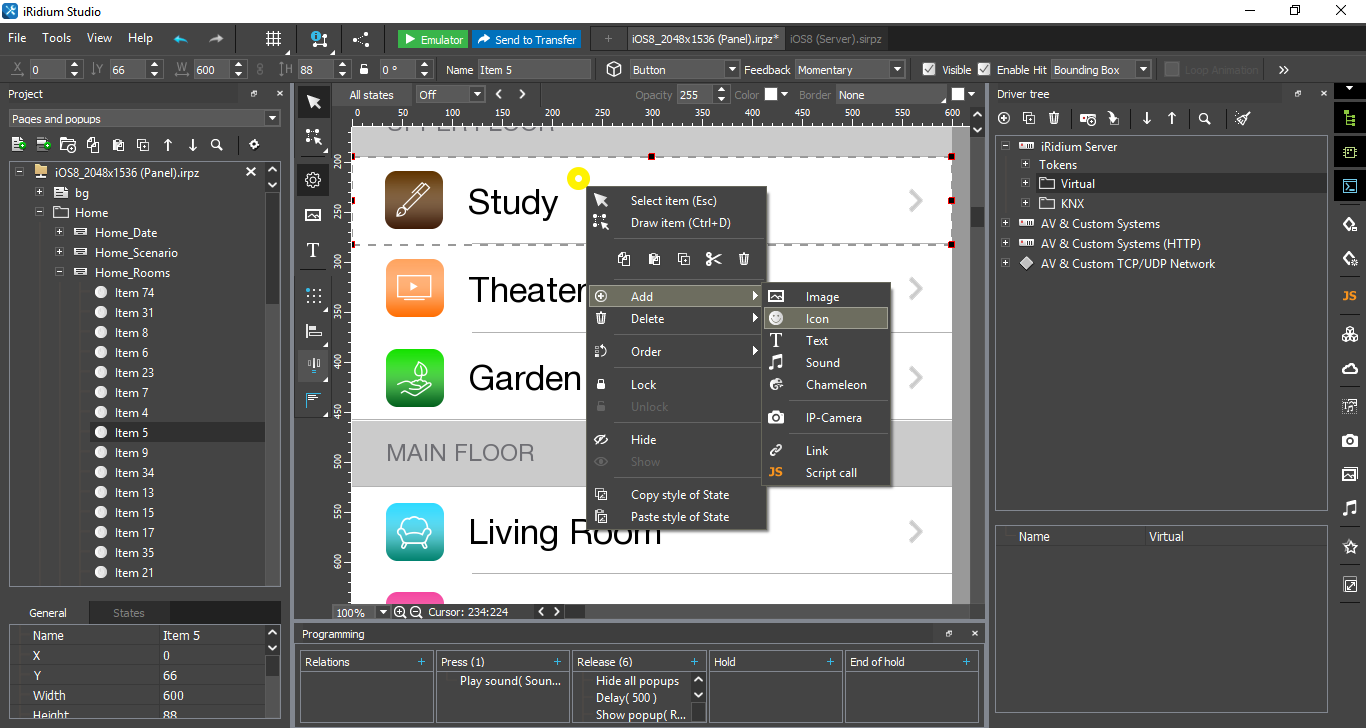Select the Text tool in the editor toolbar
The width and height of the screenshot is (1366, 728).
(x=313, y=250)
